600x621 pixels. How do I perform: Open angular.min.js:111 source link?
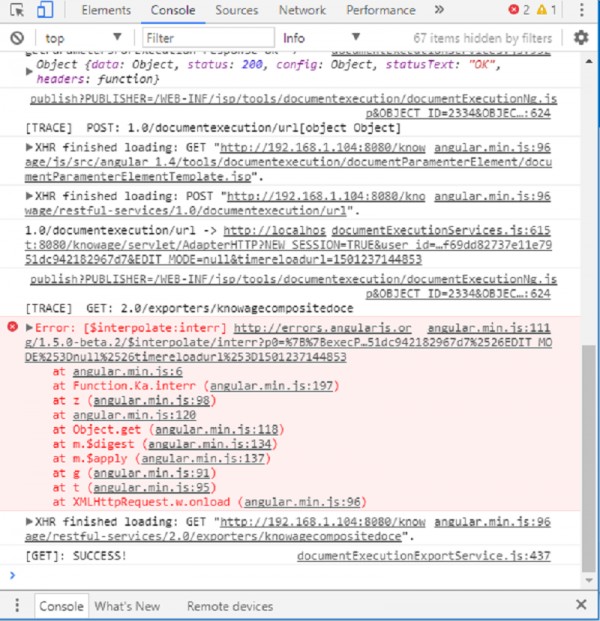tap(489, 328)
